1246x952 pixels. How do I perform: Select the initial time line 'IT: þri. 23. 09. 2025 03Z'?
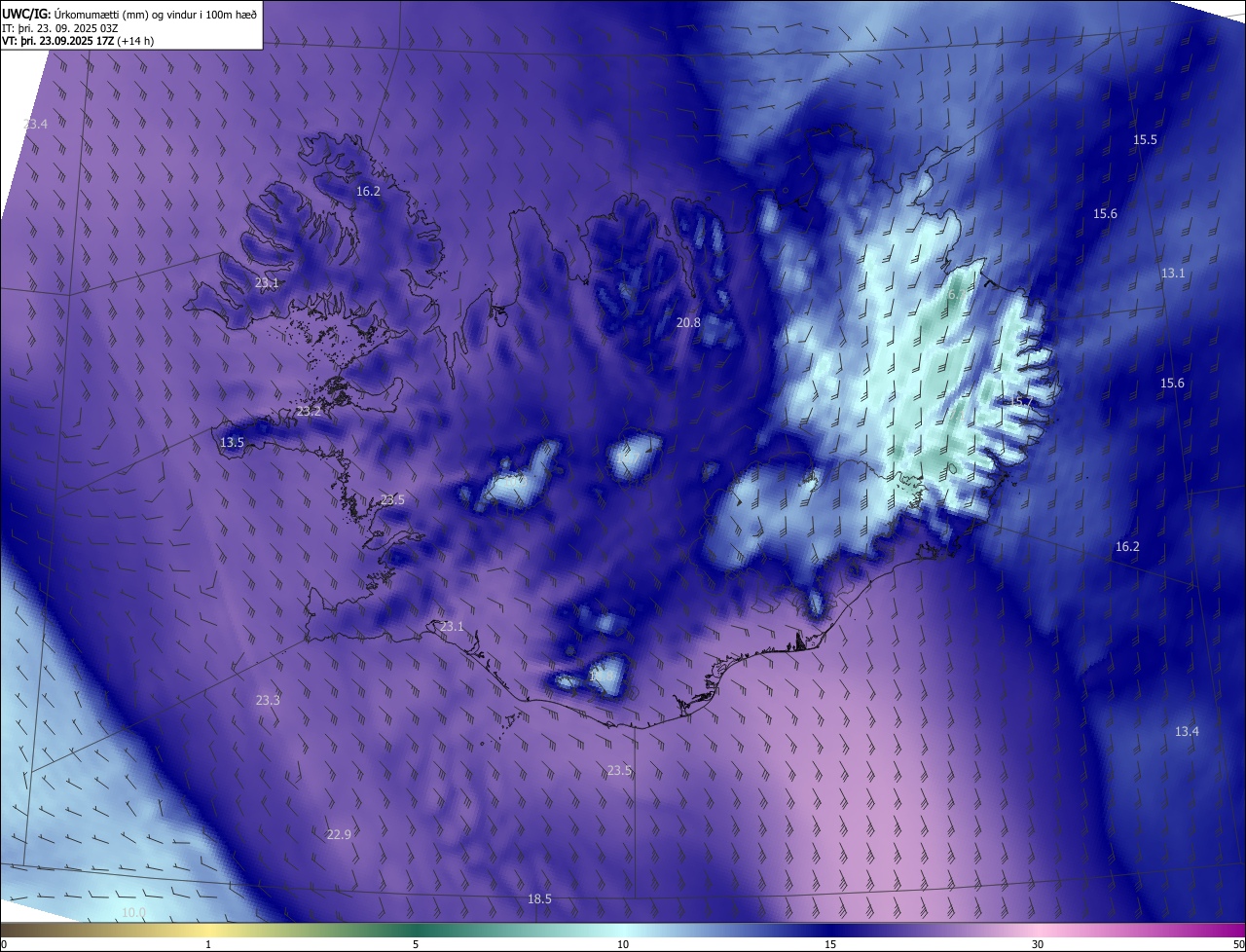pyautogui.click(x=60, y=27)
